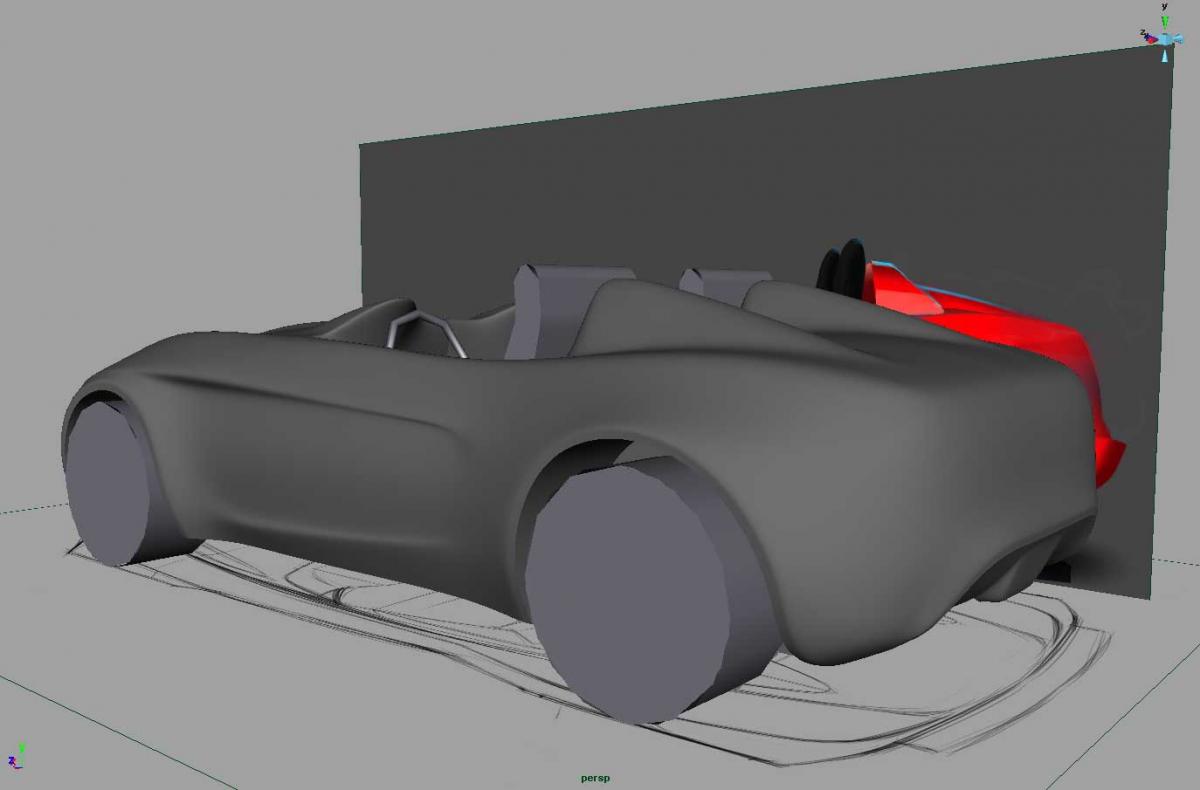Select the rear wheel cylinder of the car
This screenshot has height=790, width=1200.
coord(642,590)
